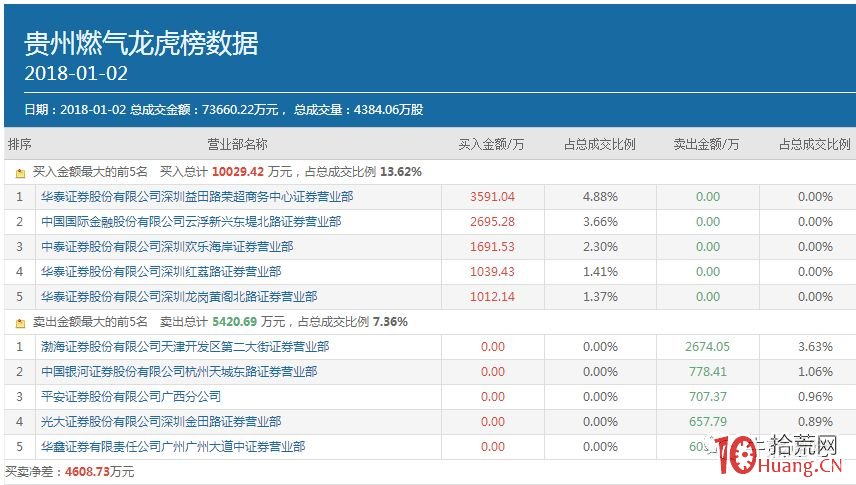Click the 总成交量 4384.06万股 text
Image resolution: width=856 pixels, height=485 pixels.
(x=359, y=110)
